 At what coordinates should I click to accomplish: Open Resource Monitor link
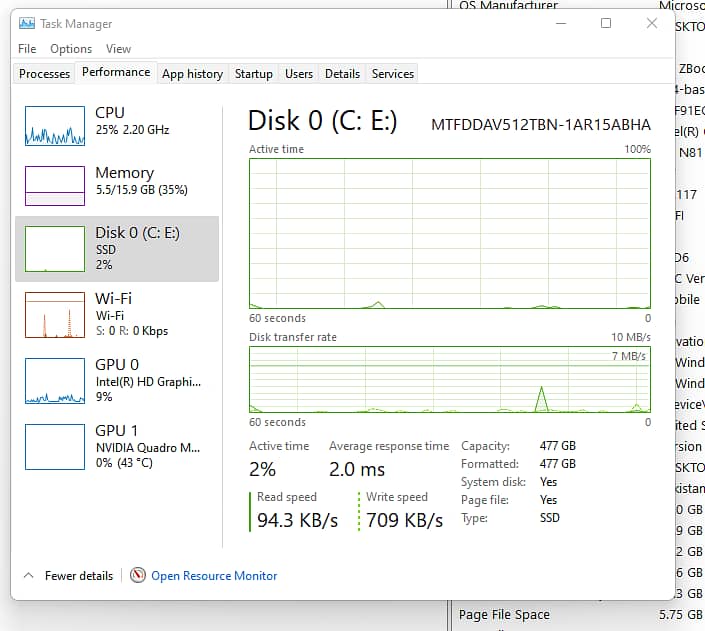point(214,576)
